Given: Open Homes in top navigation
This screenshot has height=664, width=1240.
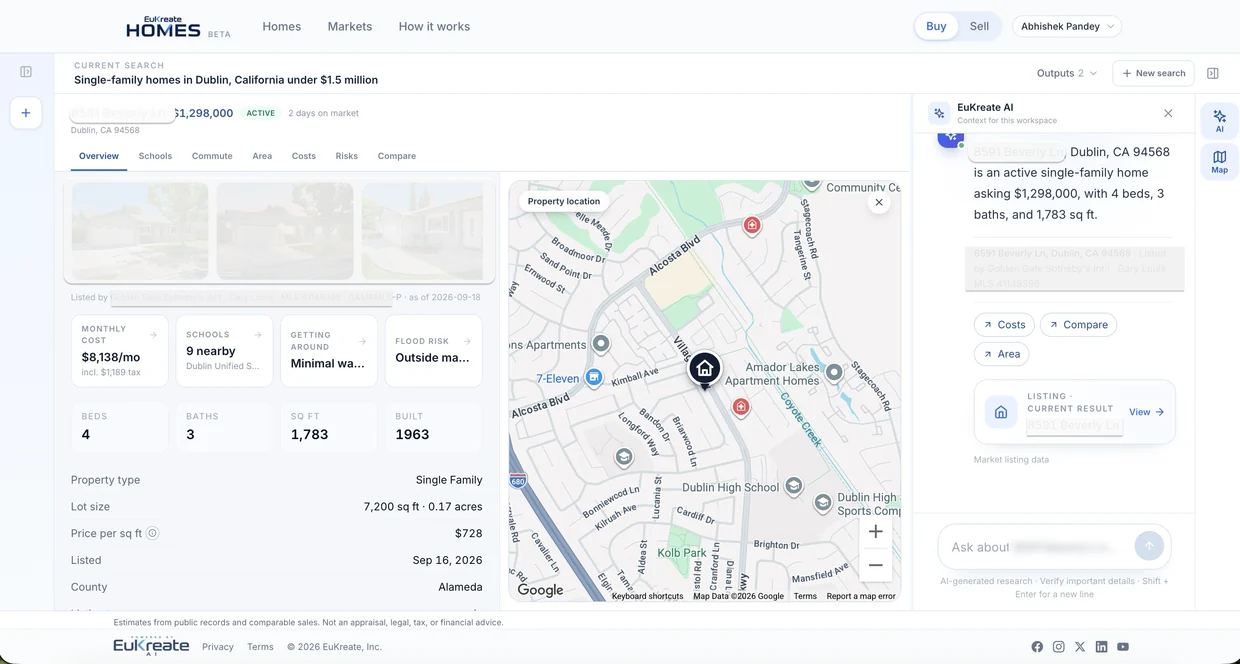Looking at the screenshot, I should coord(282,27).
